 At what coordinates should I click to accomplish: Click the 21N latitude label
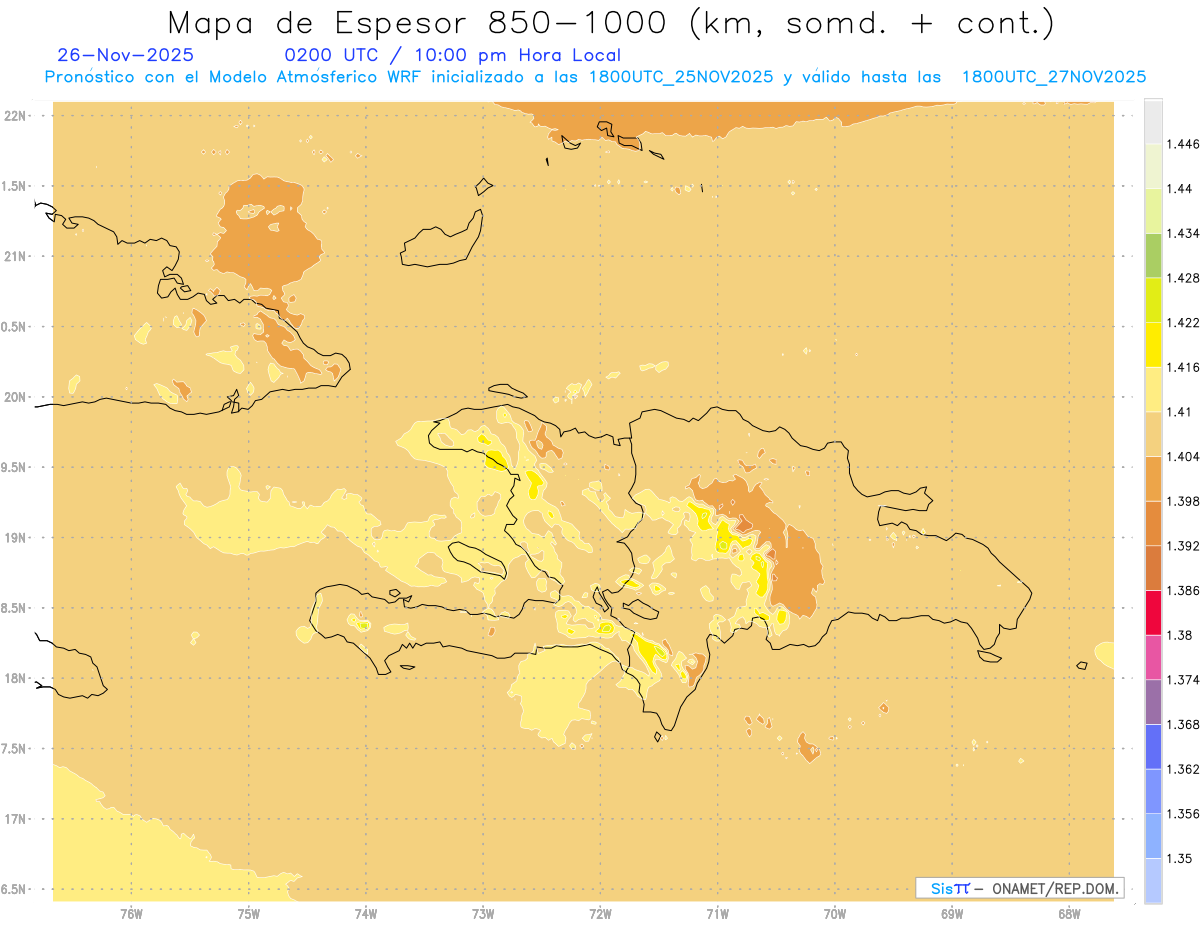pyautogui.click(x=16, y=256)
